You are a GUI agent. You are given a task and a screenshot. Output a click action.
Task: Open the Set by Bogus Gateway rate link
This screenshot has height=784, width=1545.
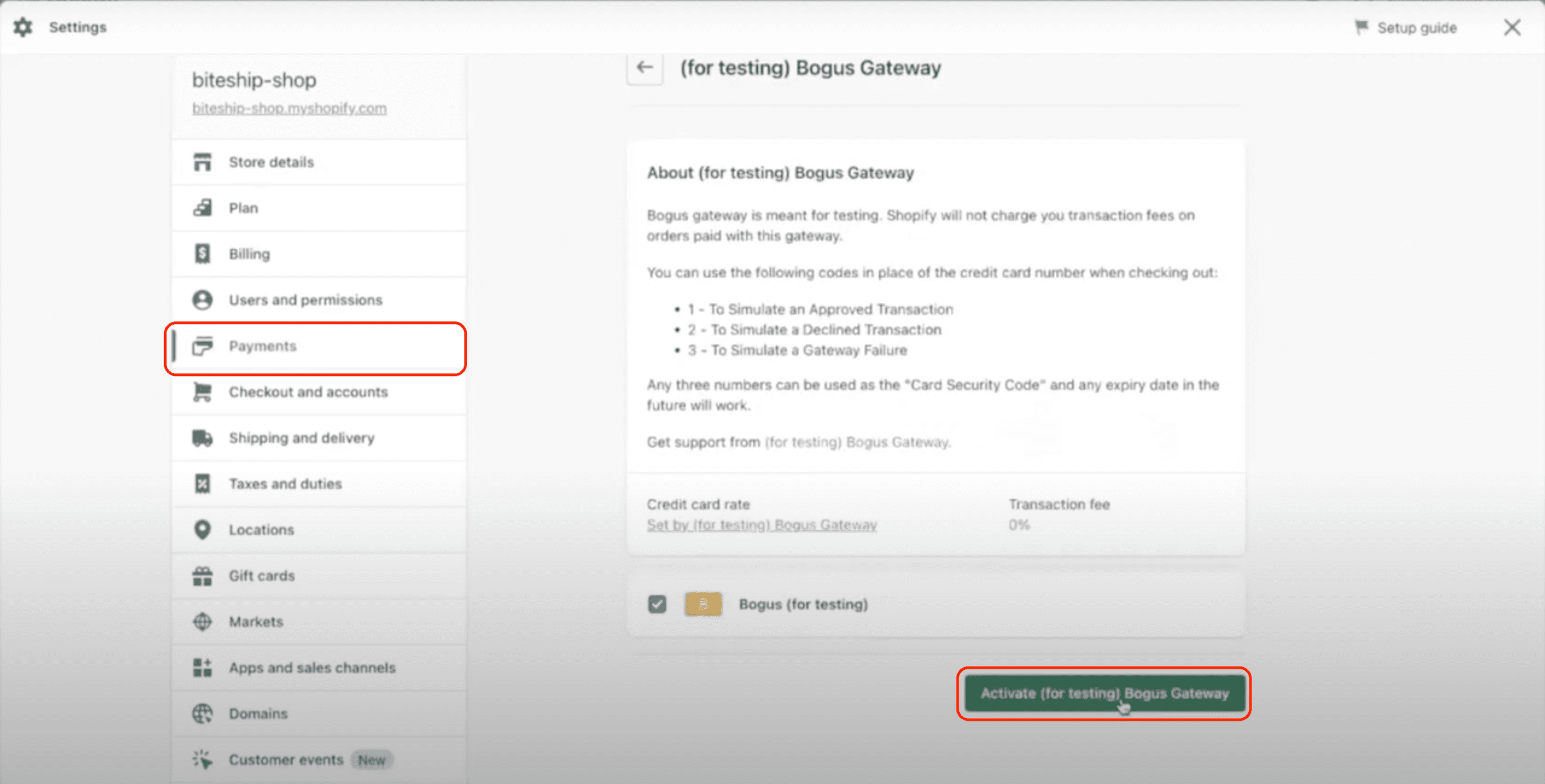[762, 524]
